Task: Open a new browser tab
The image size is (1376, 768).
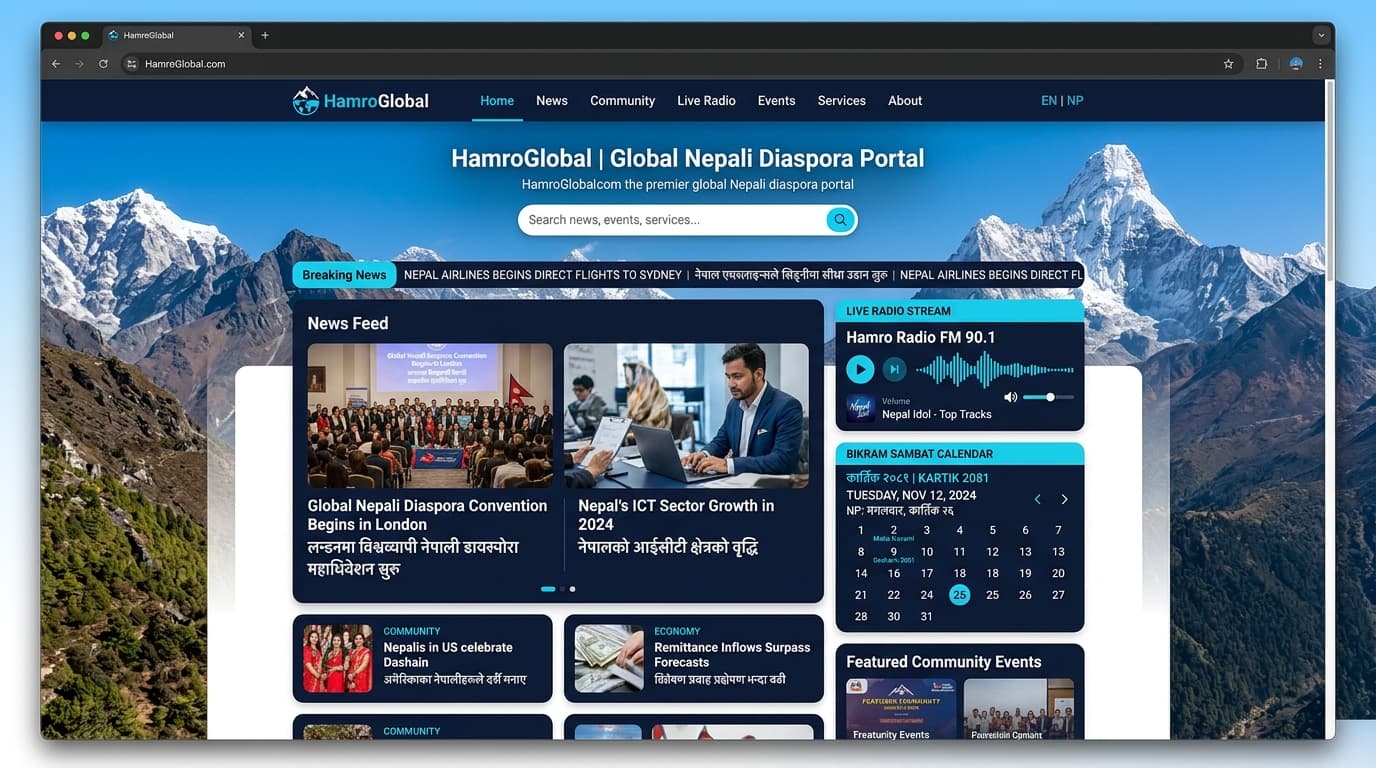Action: (x=265, y=35)
